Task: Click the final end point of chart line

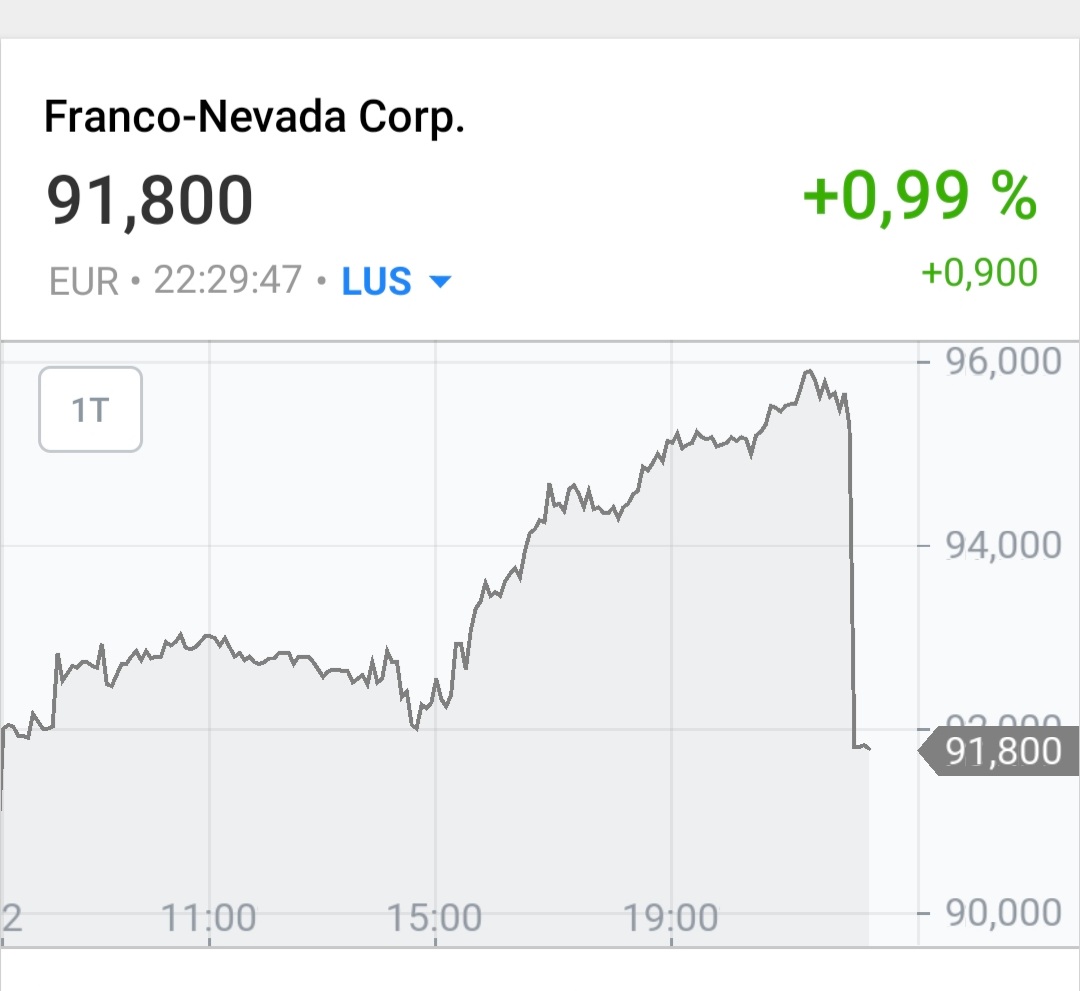Action: (x=868, y=748)
